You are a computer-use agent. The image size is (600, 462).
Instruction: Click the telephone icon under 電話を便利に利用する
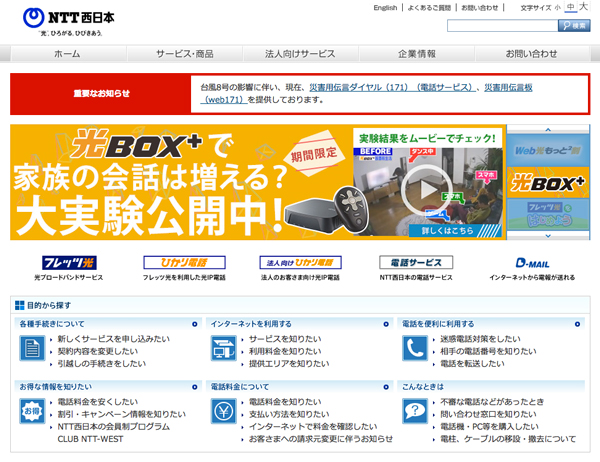(x=415, y=348)
